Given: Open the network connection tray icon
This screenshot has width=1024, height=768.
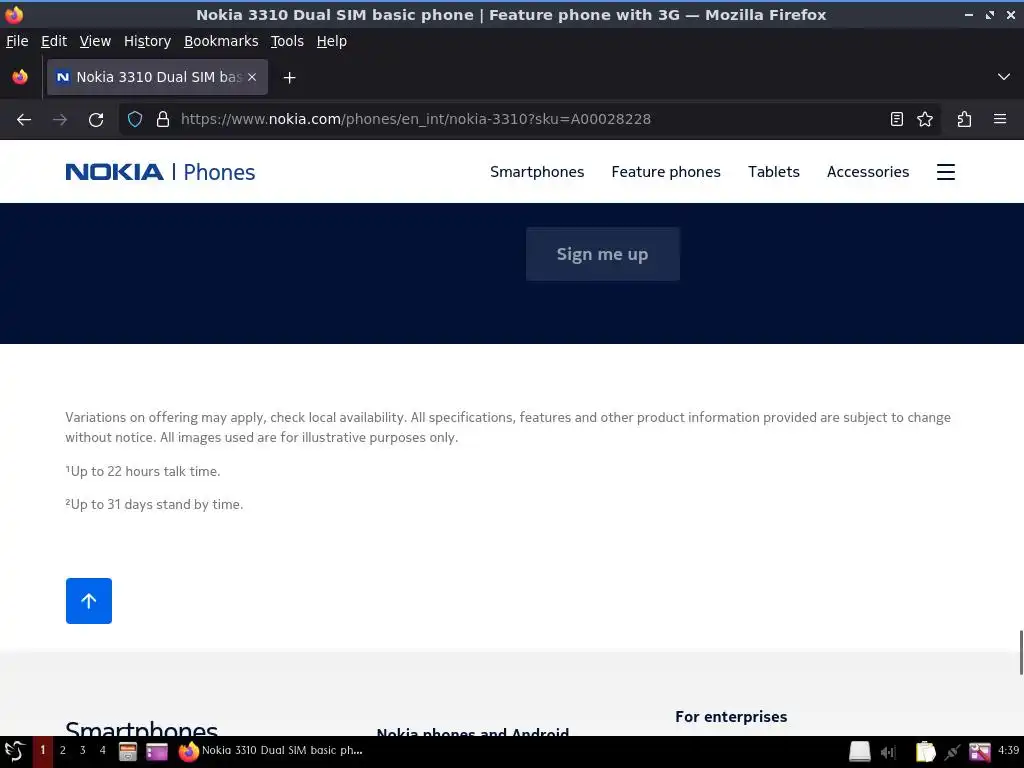Looking at the screenshot, I should point(952,752).
